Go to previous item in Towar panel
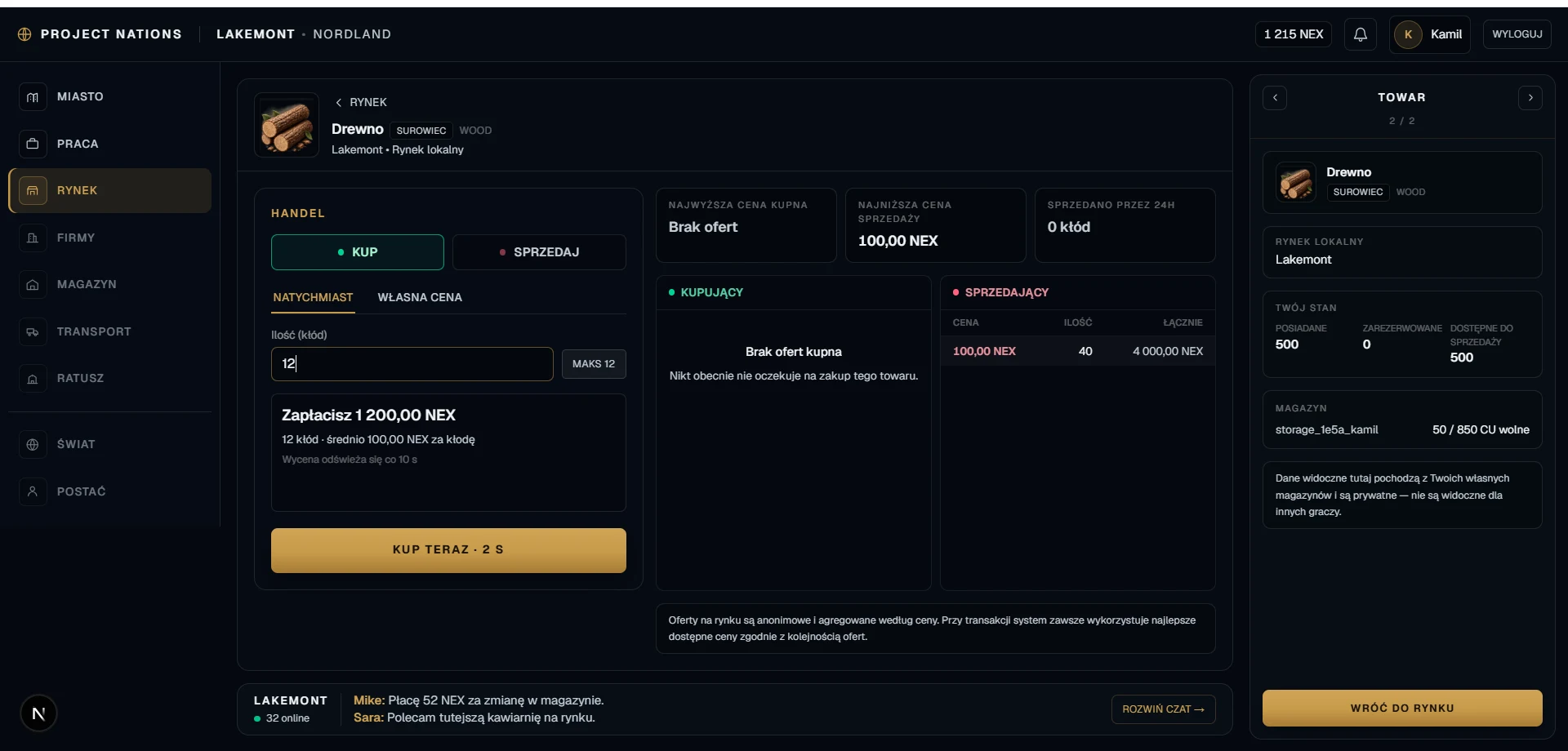The image size is (1568, 751). click(x=1275, y=98)
